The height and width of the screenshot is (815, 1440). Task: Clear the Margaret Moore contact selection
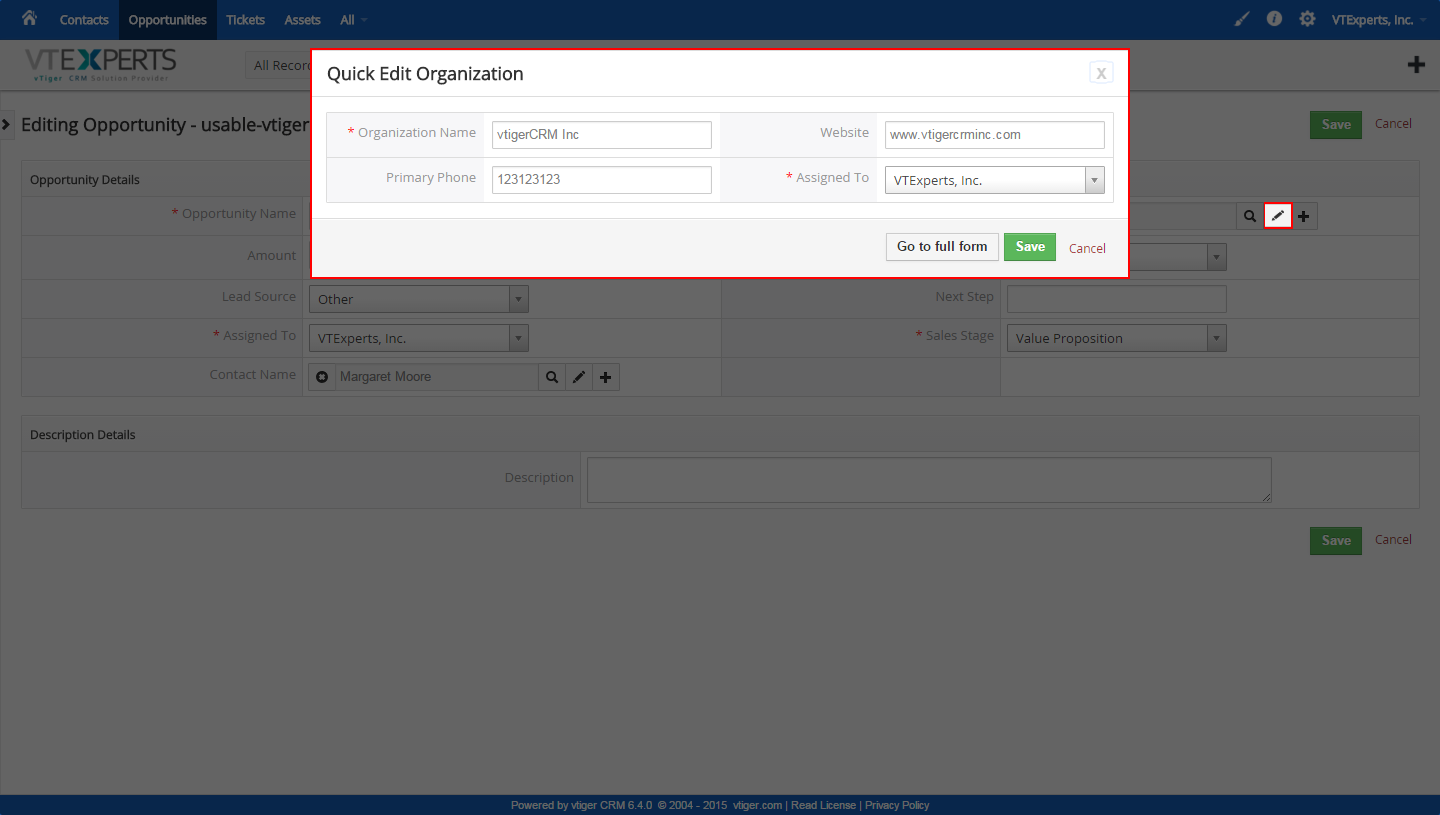click(322, 377)
